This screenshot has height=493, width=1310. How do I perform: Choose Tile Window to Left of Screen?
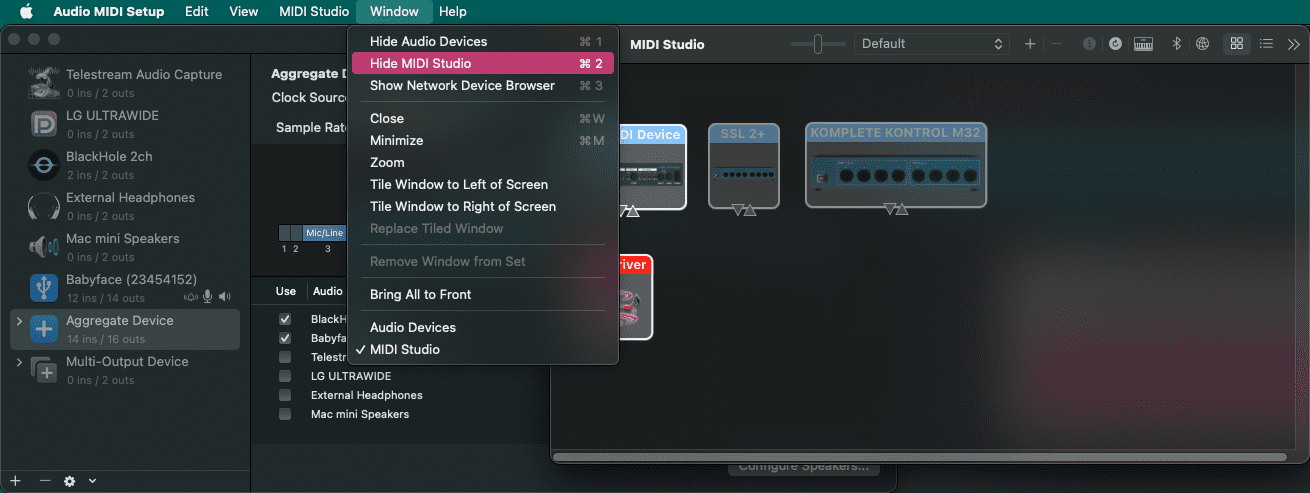tap(484, 184)
